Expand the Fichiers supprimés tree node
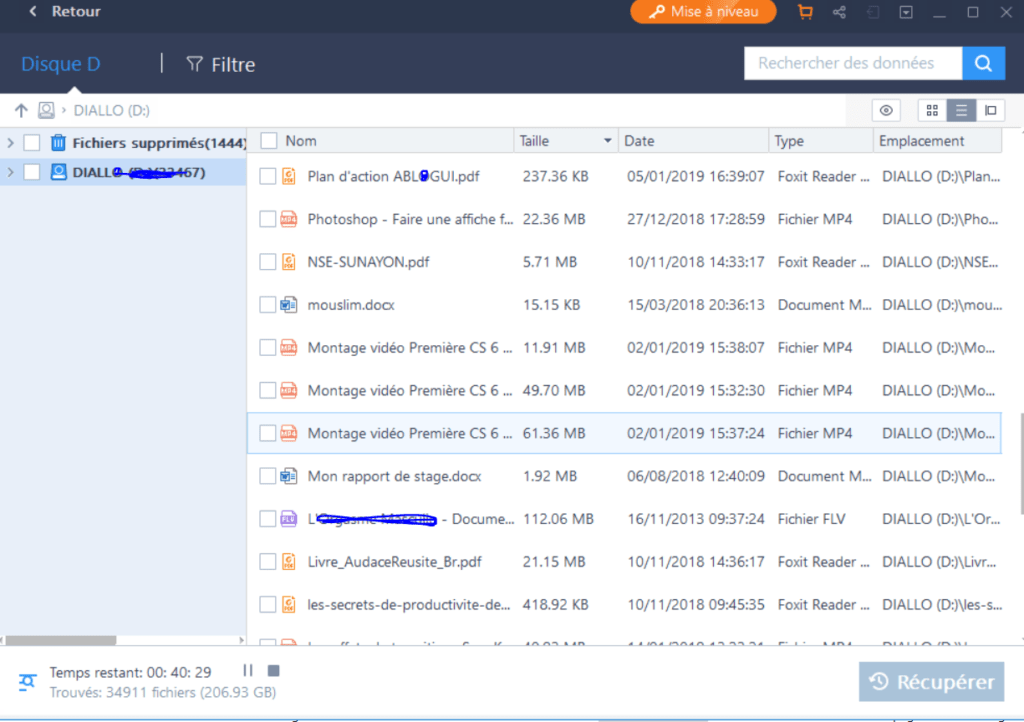Viewport: 1024px width, 722px height. point(11,143)
